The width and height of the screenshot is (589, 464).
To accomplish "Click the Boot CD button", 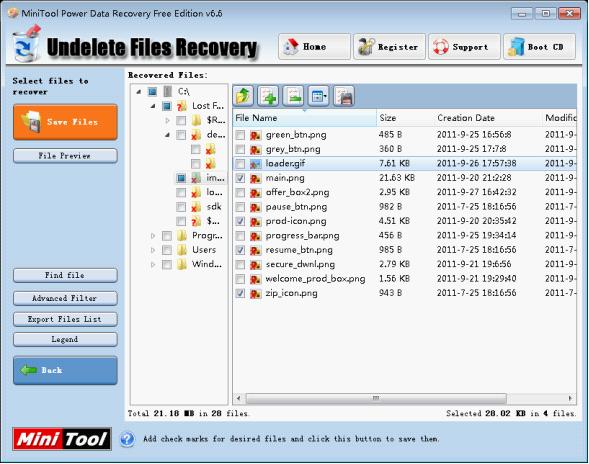I will click(539, 47).
